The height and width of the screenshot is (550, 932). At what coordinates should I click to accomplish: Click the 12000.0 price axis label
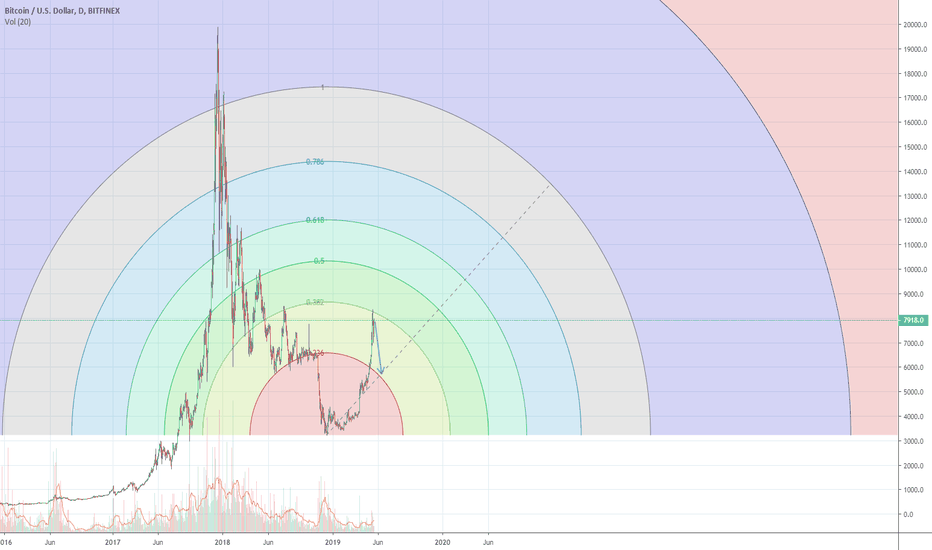915,221
